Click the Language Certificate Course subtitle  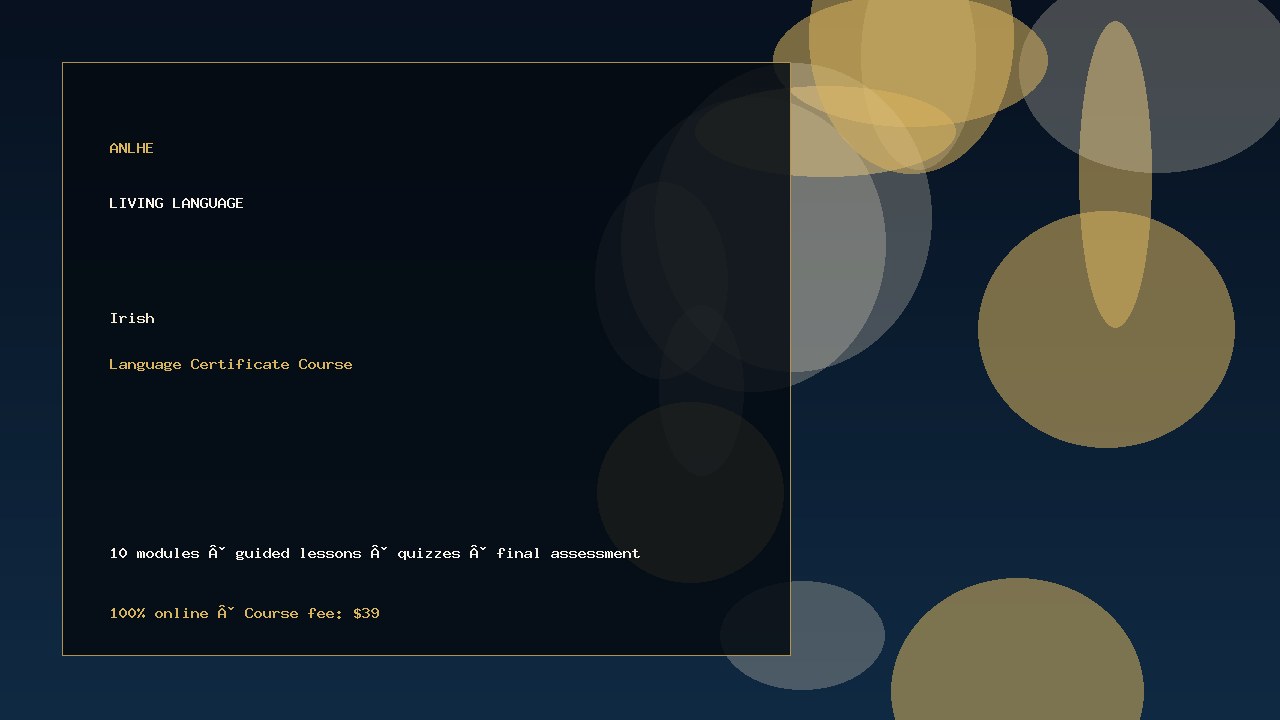[231, 364]
